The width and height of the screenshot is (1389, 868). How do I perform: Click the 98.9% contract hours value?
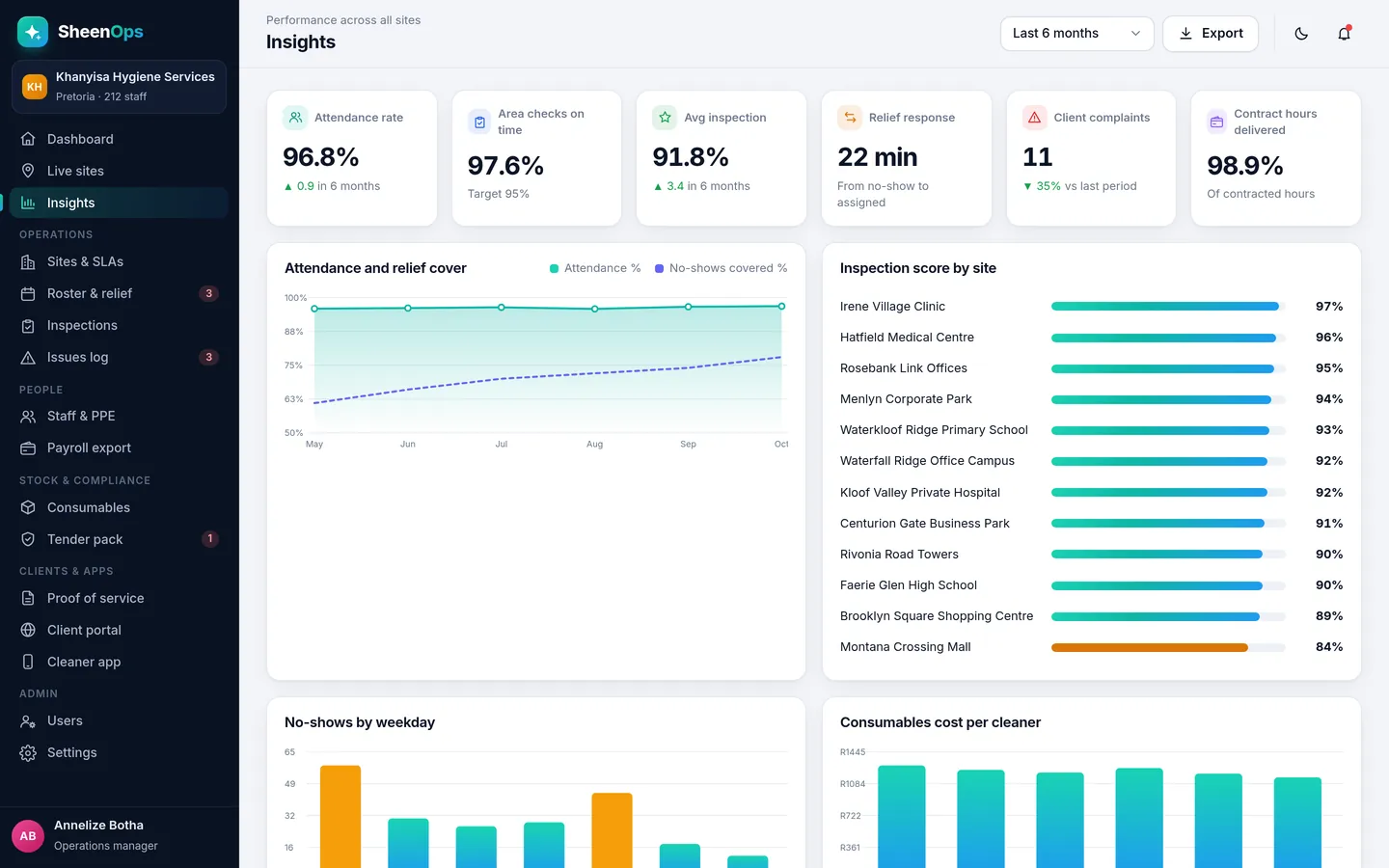(1245, 166)
